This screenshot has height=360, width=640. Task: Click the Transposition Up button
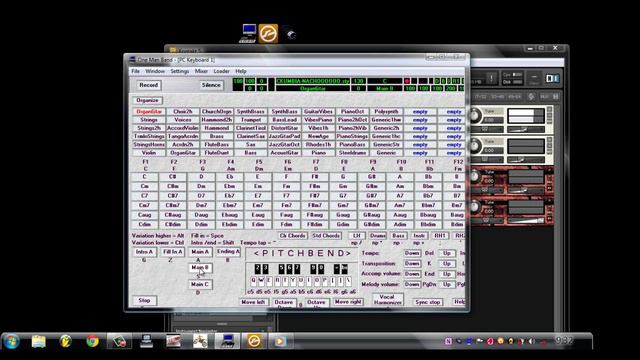click(x=447, y=263)
